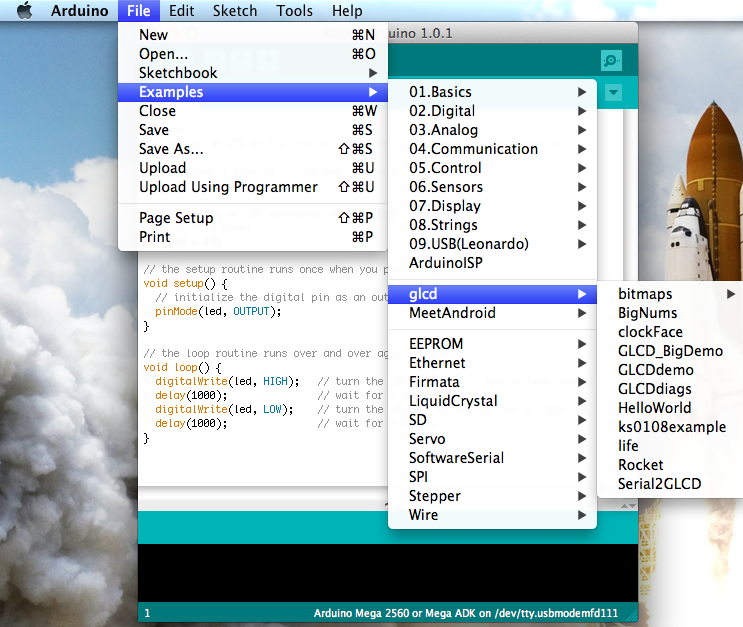This screenshot has width=743, height=627.
Task: Choose Print in File menu
Action: click(x=253, y=236)
